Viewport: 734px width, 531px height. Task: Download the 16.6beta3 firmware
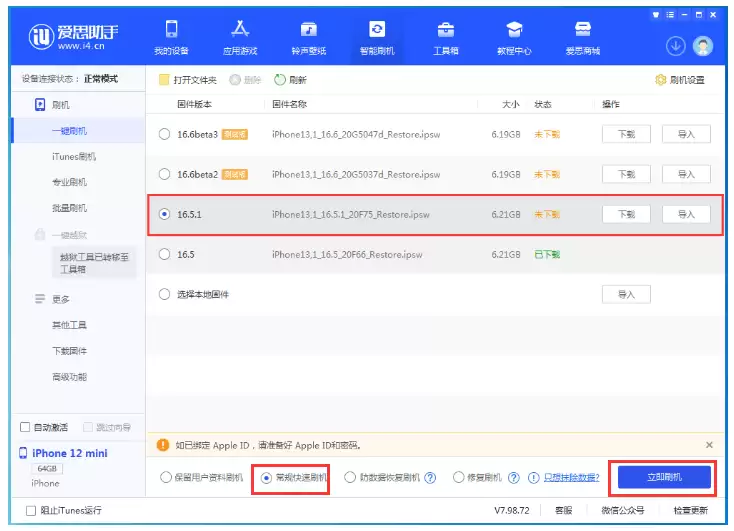click(626, 134)
